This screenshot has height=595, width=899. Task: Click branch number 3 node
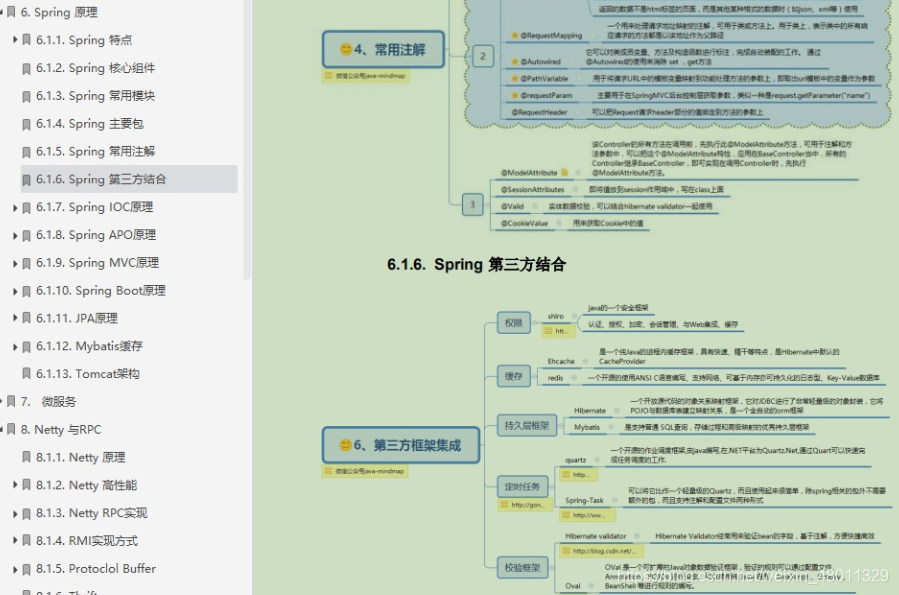(472, 204)
